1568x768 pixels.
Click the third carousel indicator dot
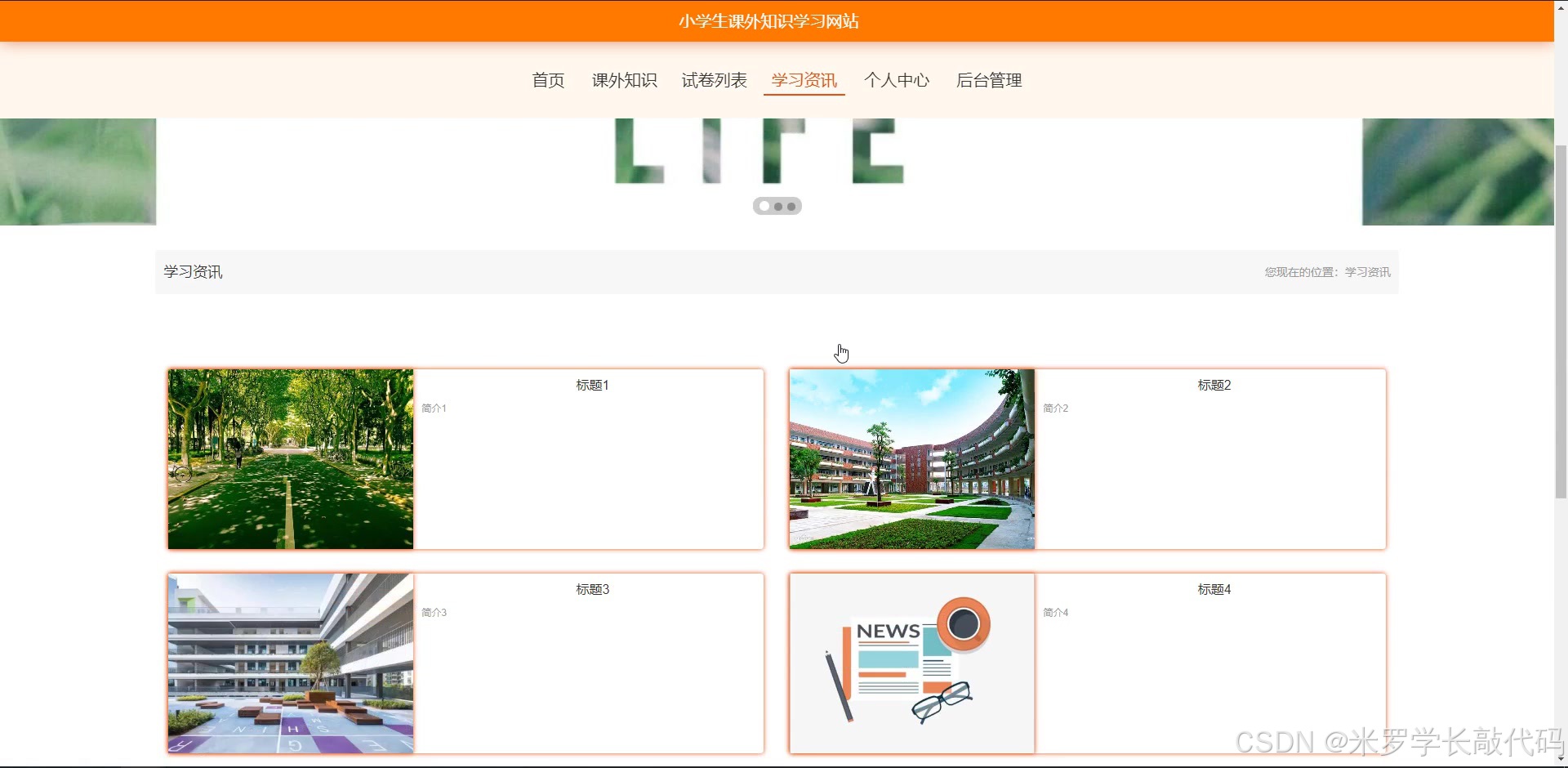coord(792,206)
